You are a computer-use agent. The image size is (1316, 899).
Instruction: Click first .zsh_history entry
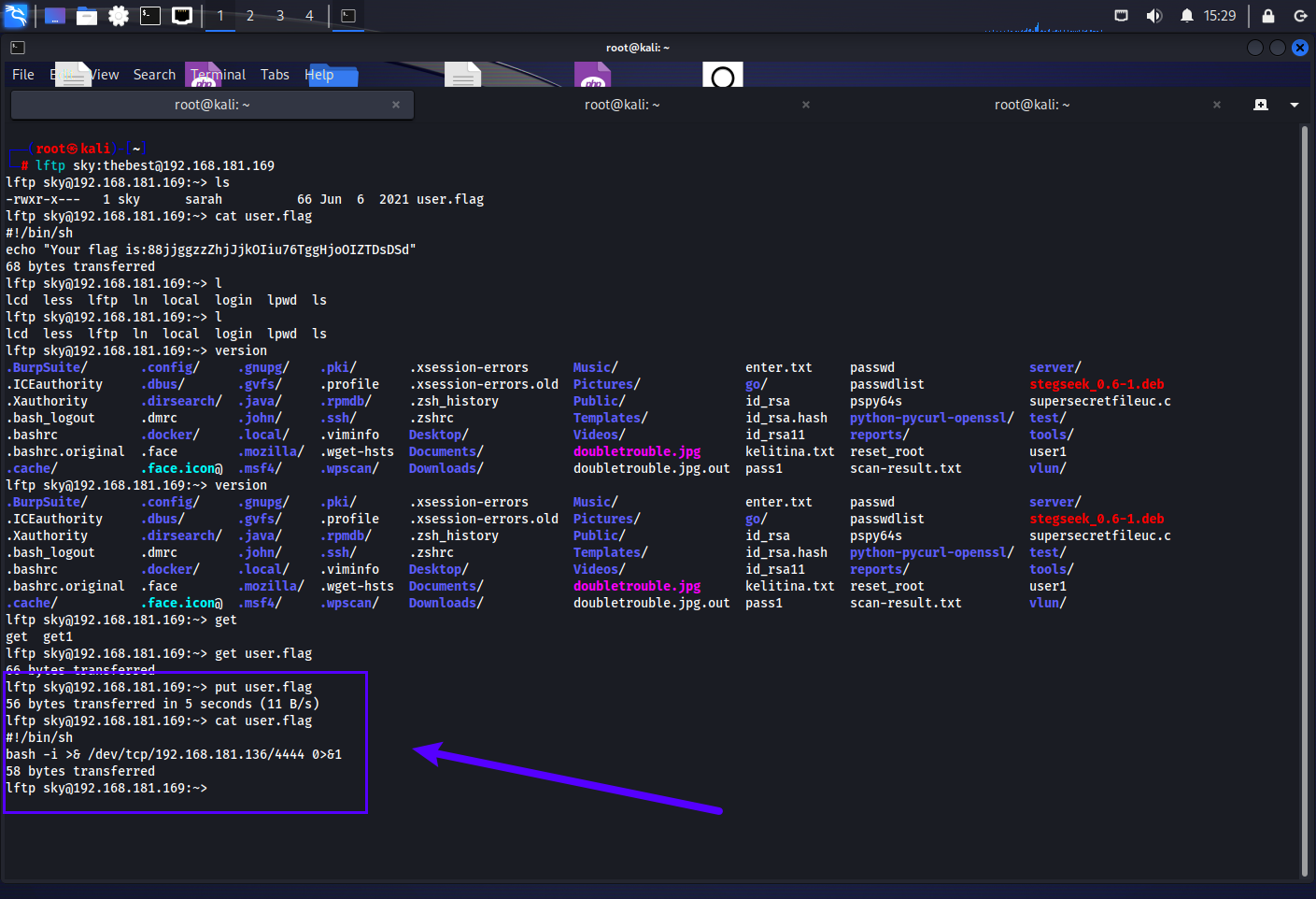click(x=454, y=401)
